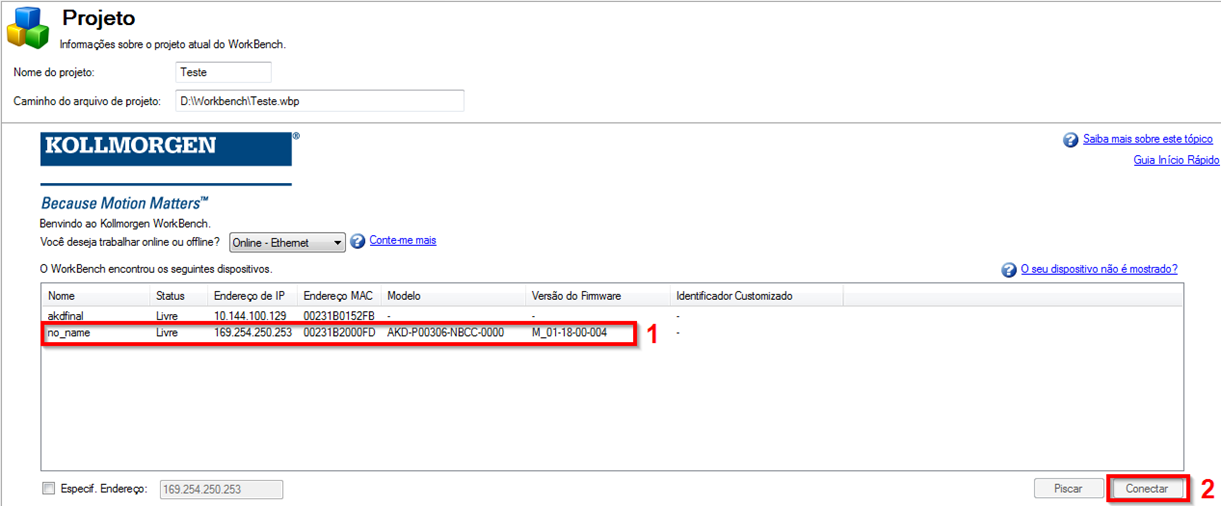Click the Caminho do arquivo de projeto field
The height and width of the screenshot is (506, 1221).
click(319, 101)
